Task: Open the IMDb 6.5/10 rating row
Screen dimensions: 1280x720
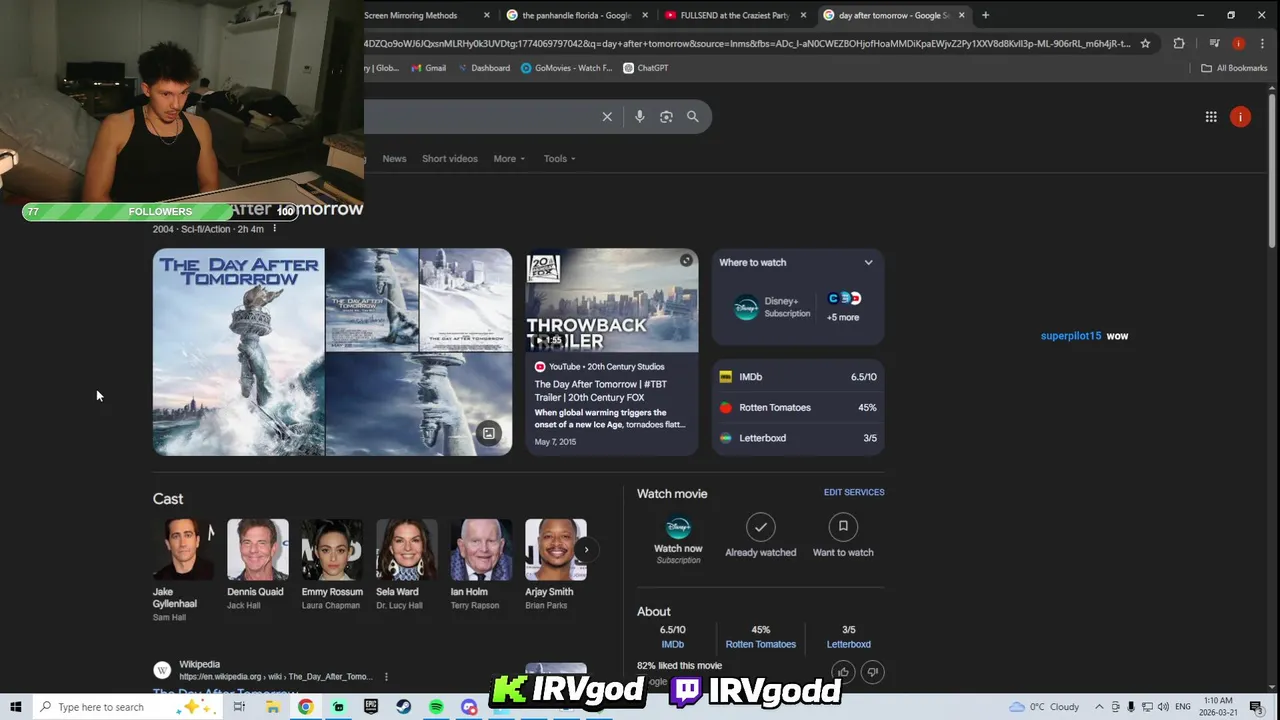Action: pos(798,377)
